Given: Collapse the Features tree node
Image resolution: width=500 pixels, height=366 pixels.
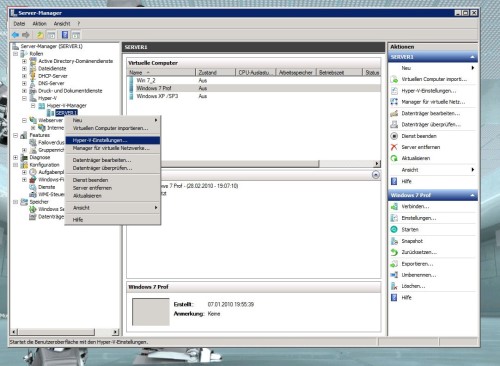Looking at the screenshot, I should pyautogui.click(x=15, y=135).
